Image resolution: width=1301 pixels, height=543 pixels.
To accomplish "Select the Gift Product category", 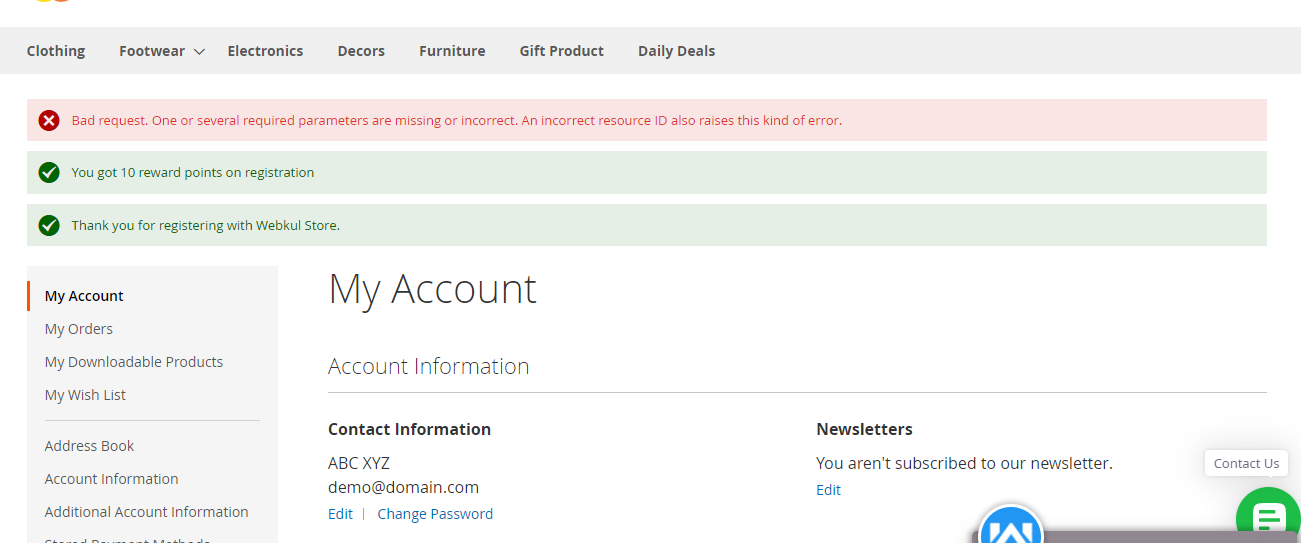I will [561, 51].
